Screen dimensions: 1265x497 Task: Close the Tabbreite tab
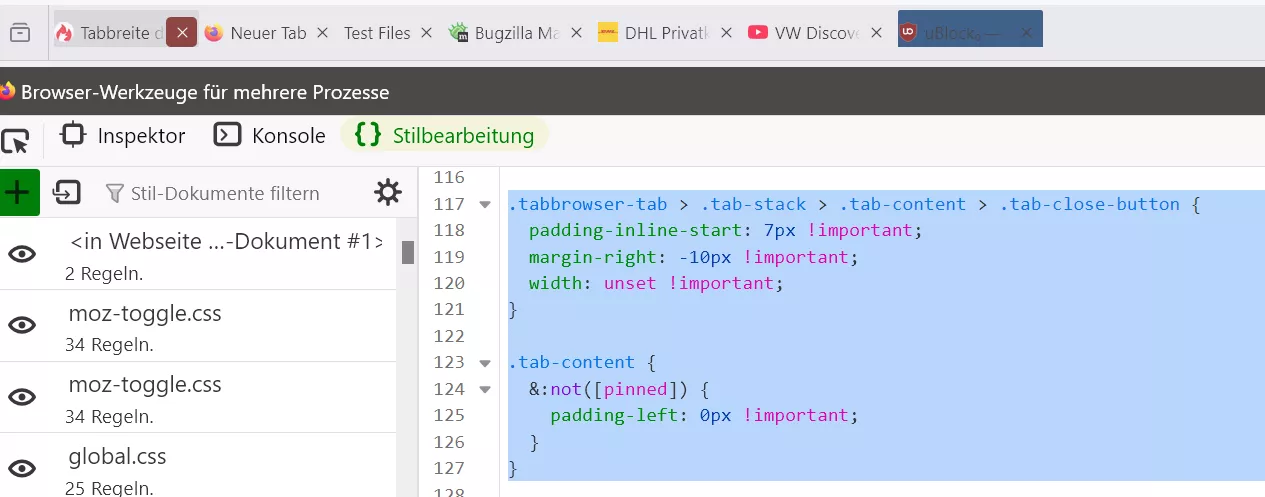[181, 33]
